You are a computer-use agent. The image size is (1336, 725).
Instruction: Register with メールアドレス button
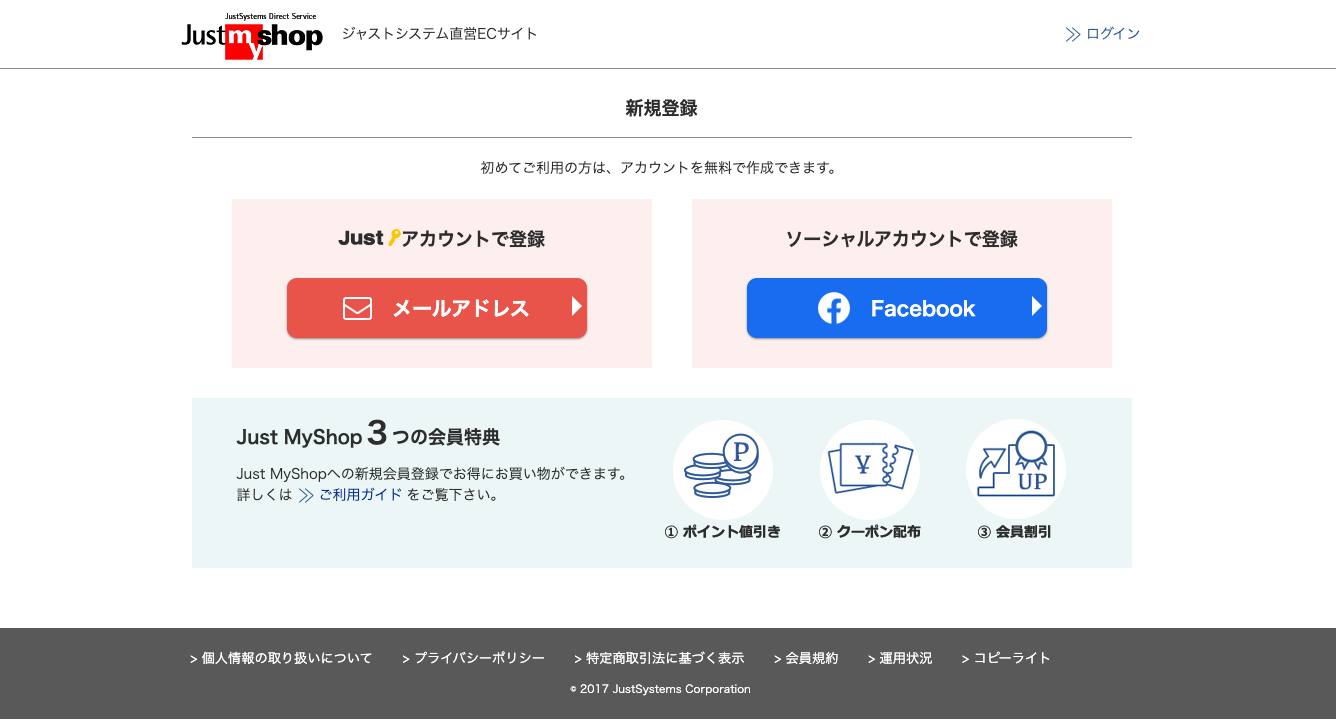click(437, 308)
